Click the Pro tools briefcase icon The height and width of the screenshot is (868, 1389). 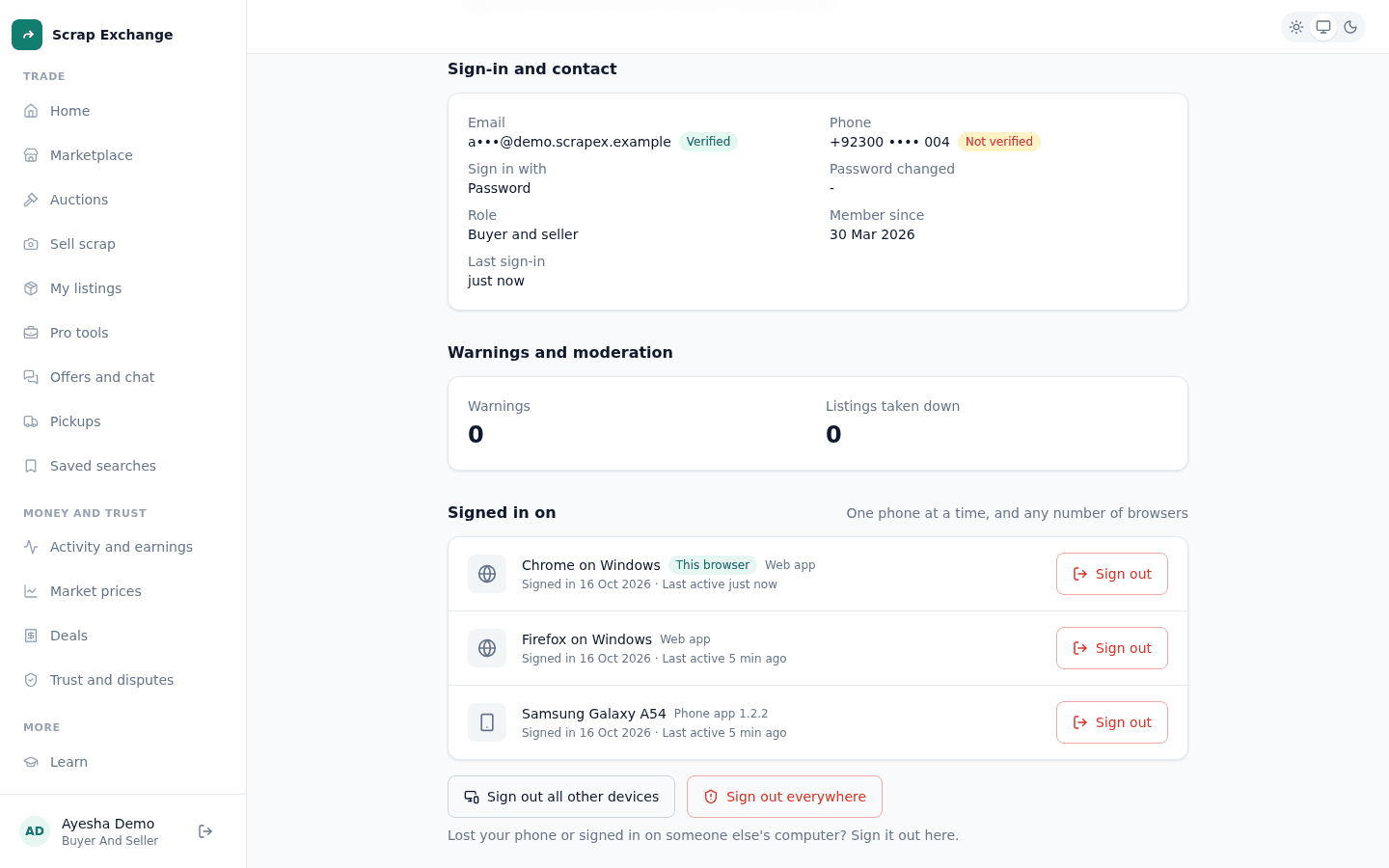[x=31, y=333]
